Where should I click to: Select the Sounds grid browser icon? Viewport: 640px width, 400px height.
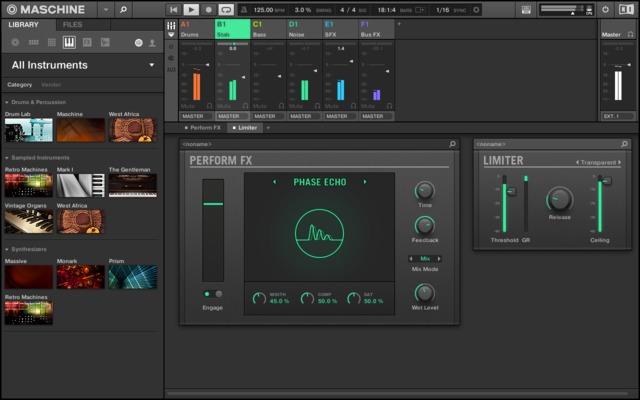click(51, 42)
